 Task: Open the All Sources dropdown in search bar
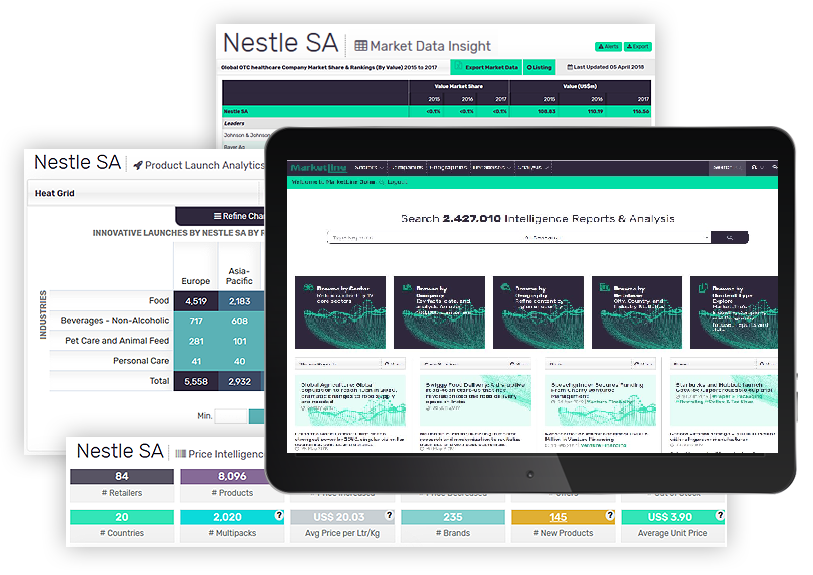(x=616, y=237)
